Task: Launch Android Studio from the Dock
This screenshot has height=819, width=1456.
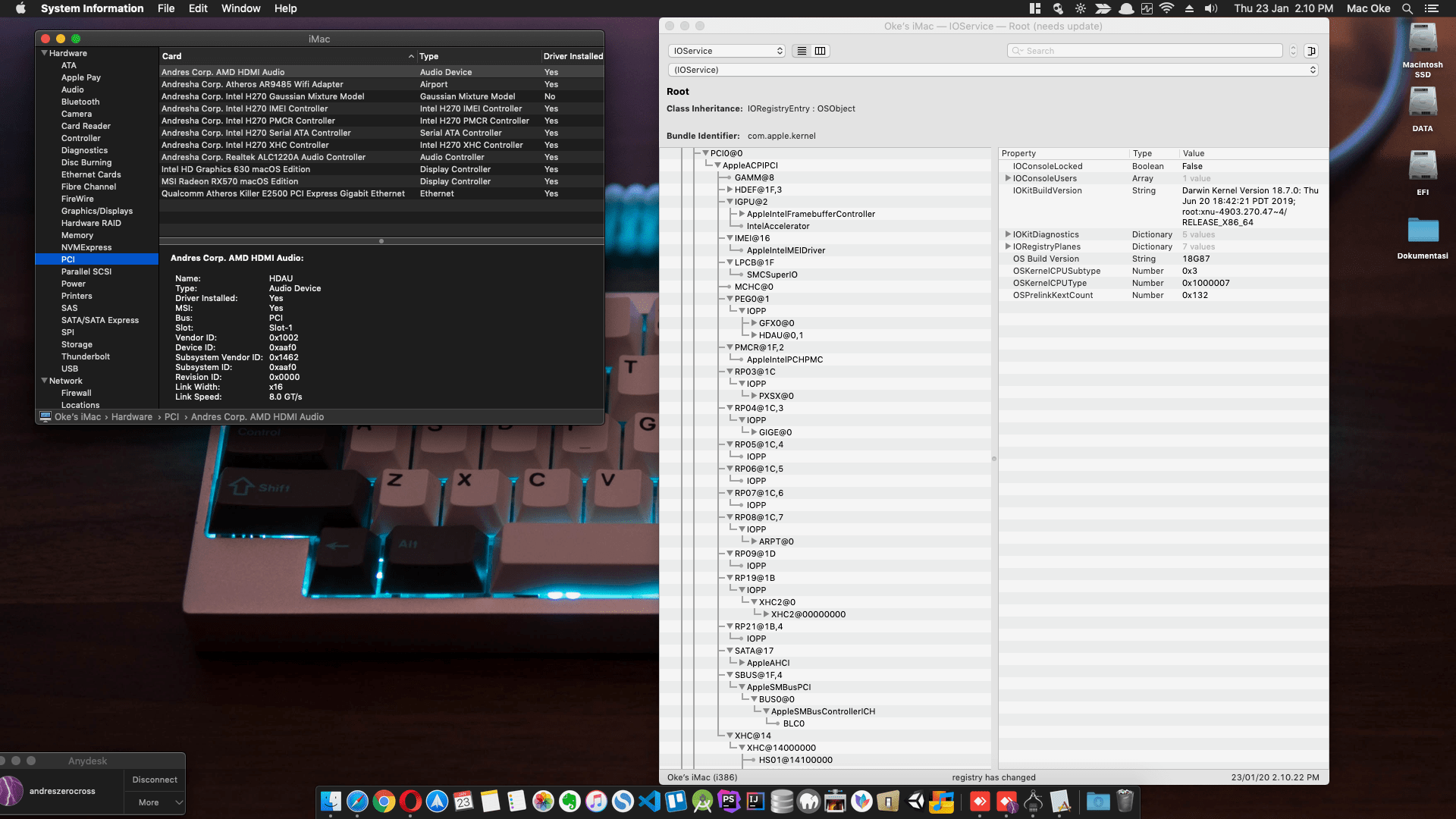Action: click(x=702, y=801)
